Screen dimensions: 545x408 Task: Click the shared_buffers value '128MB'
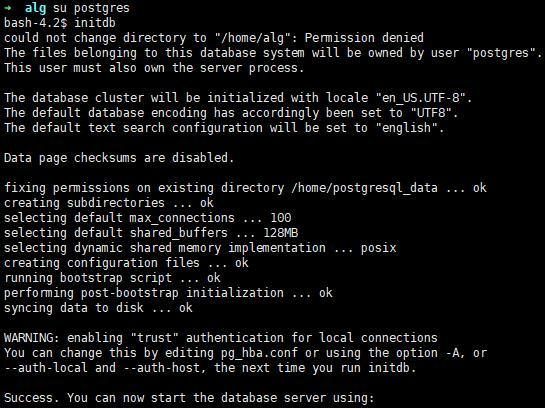pyautogui.click(x=281, y=232)
